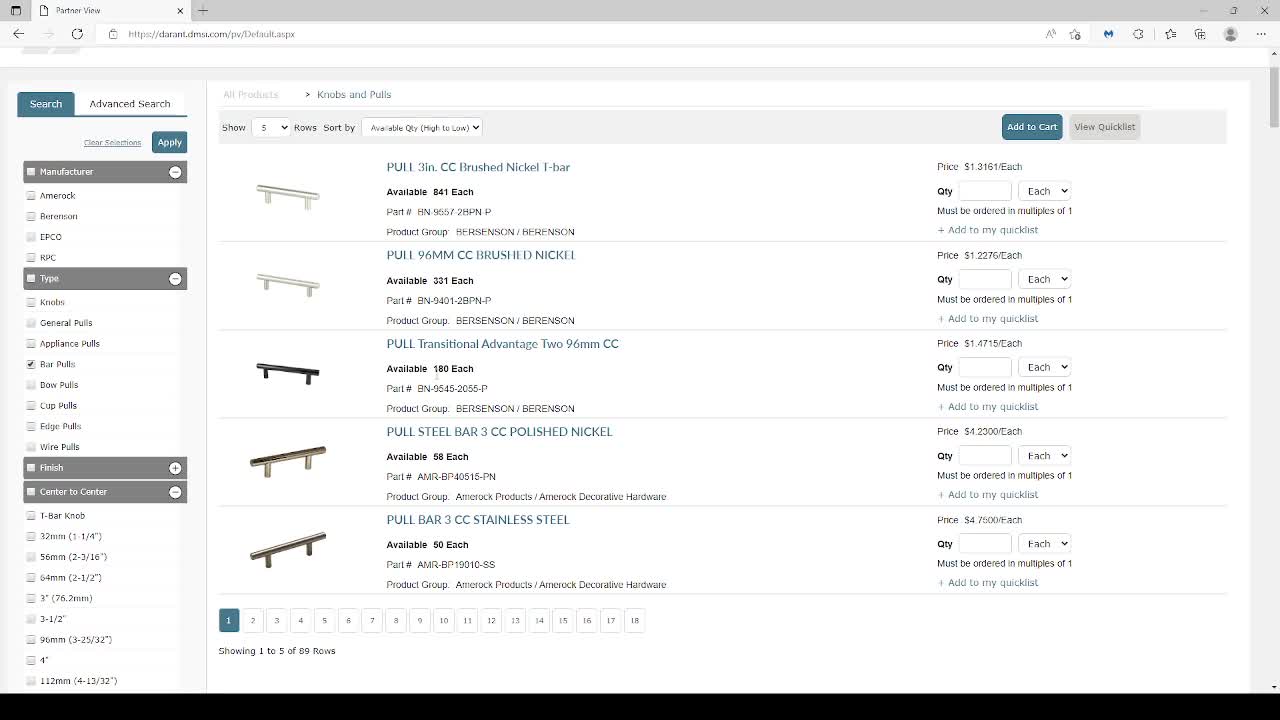The height and width of the screenshot is (720, 1280).
Task: Open the Show rows count dropdown
Action: [x=270, y=127]
